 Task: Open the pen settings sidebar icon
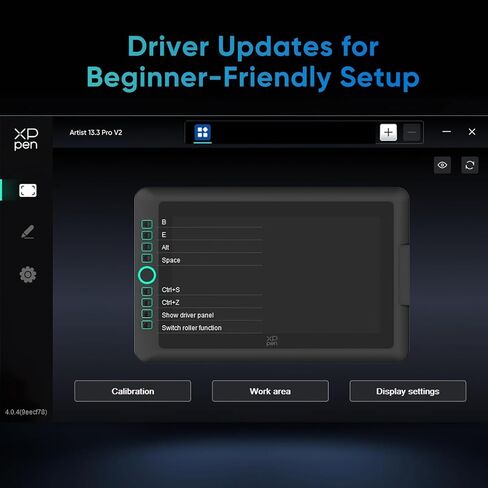[x=28, y=232]
